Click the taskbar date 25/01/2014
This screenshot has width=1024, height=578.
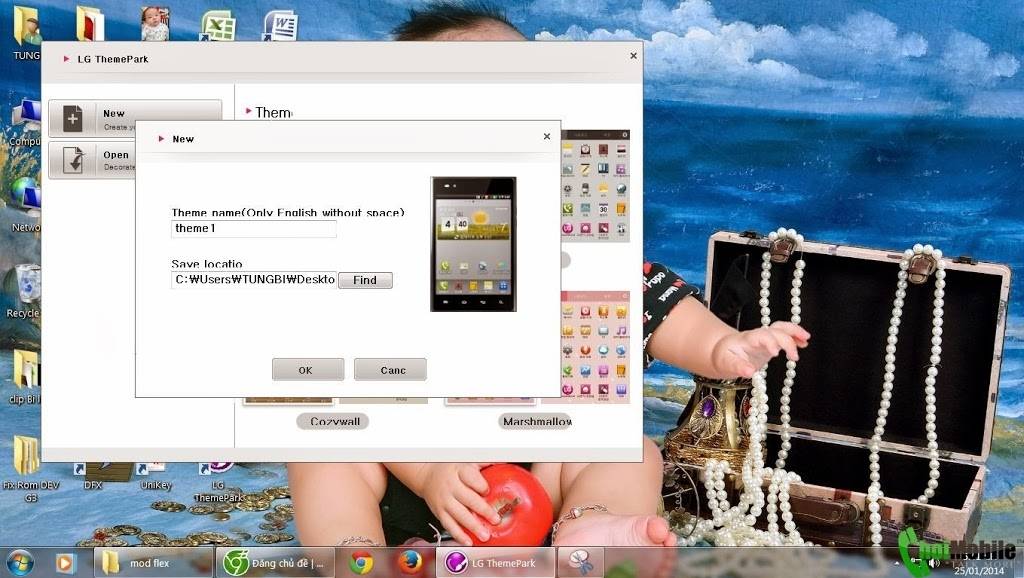pos(978,570)
